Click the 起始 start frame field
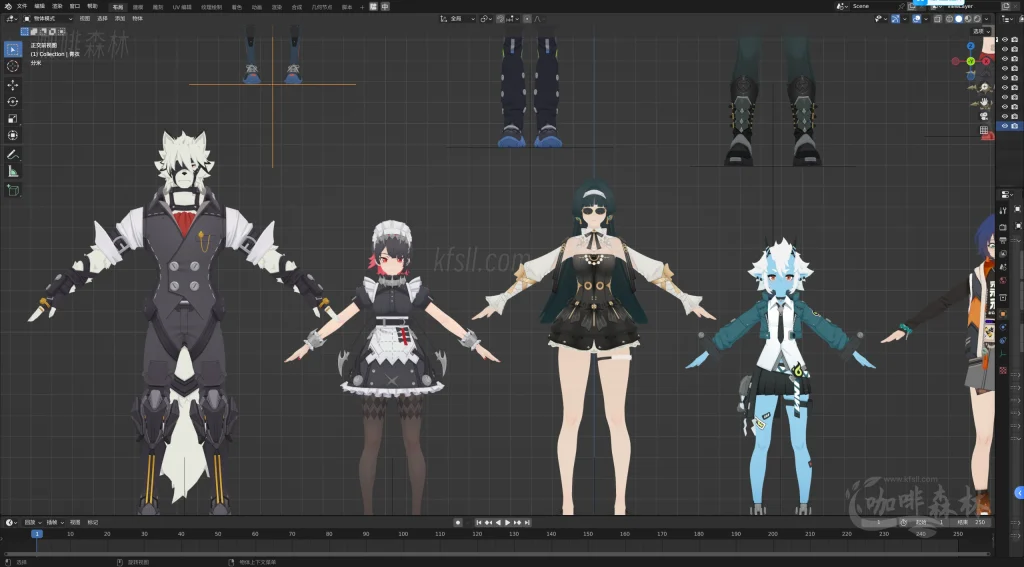1024x567 pixels. [x=929, y=523]
